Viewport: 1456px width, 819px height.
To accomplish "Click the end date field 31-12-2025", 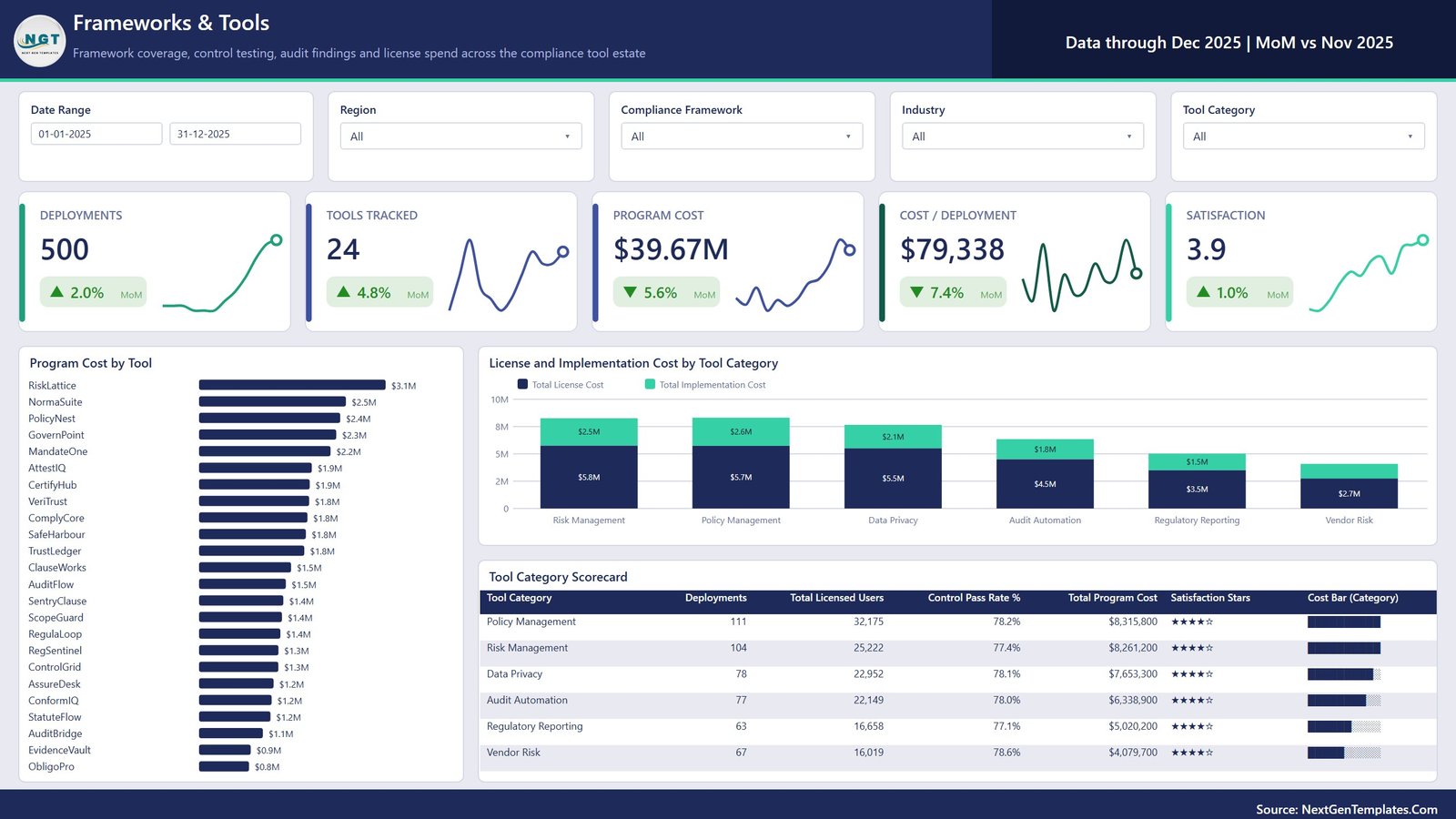I will coord(235,134).
